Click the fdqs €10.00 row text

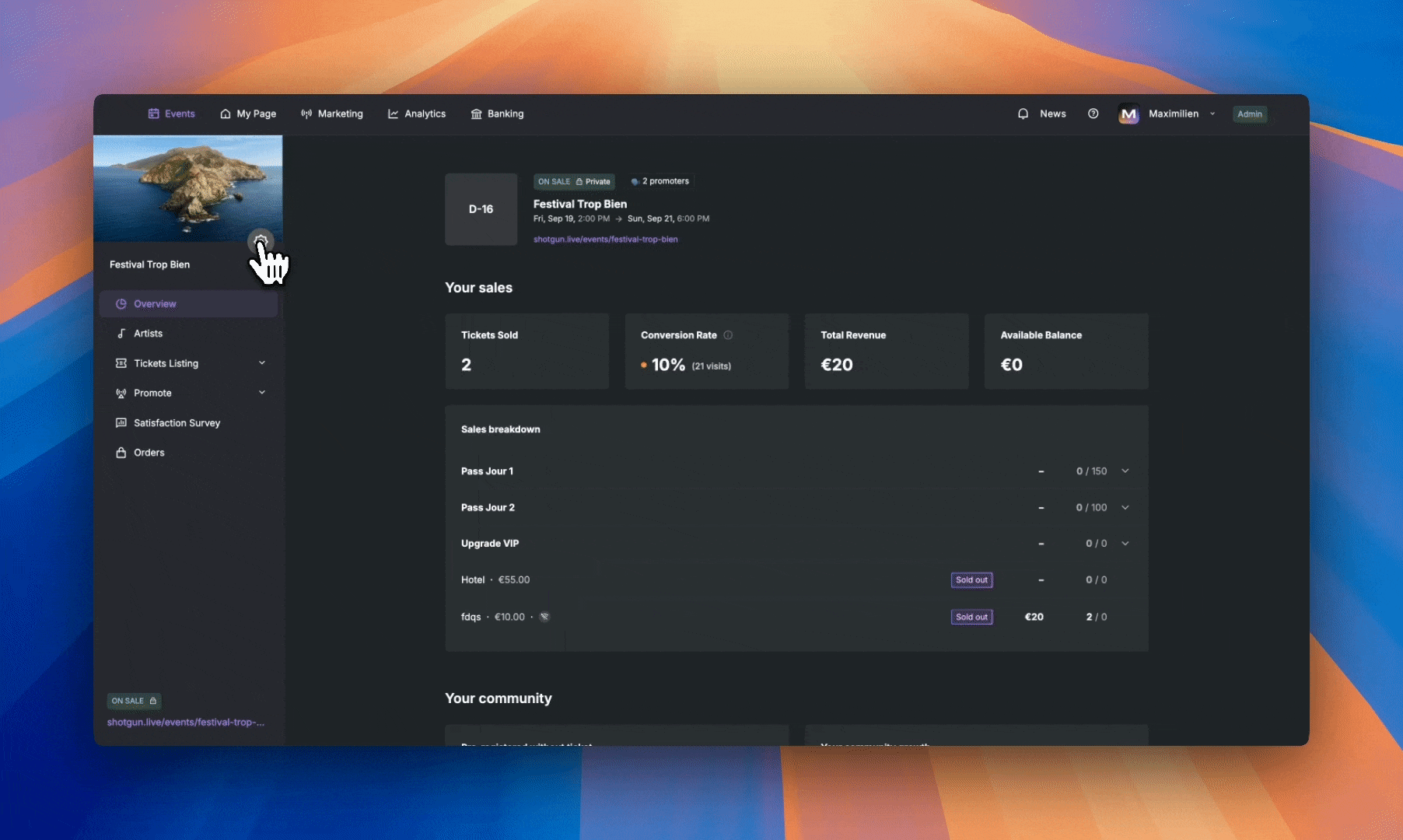(493, 617)
